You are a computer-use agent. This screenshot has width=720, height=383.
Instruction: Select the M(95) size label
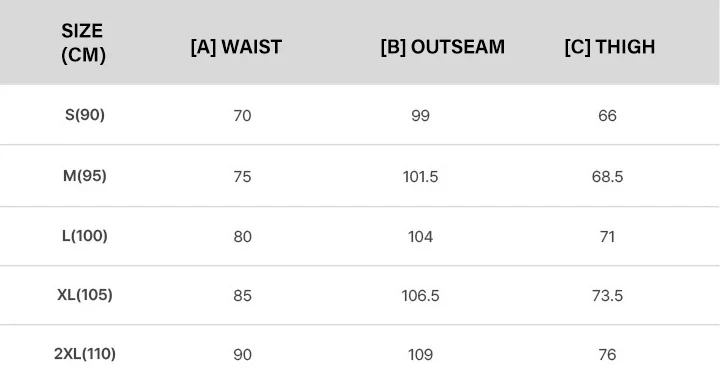[85, 176]
